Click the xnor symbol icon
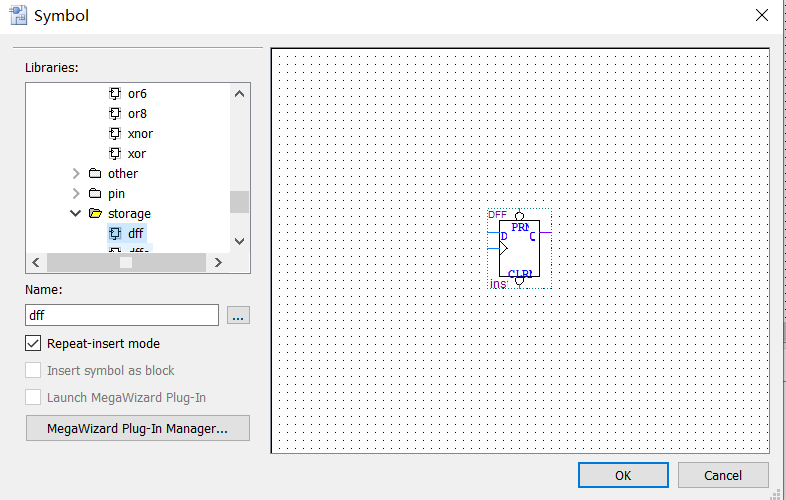The image size is (786, 500). [x=115, y=133]
